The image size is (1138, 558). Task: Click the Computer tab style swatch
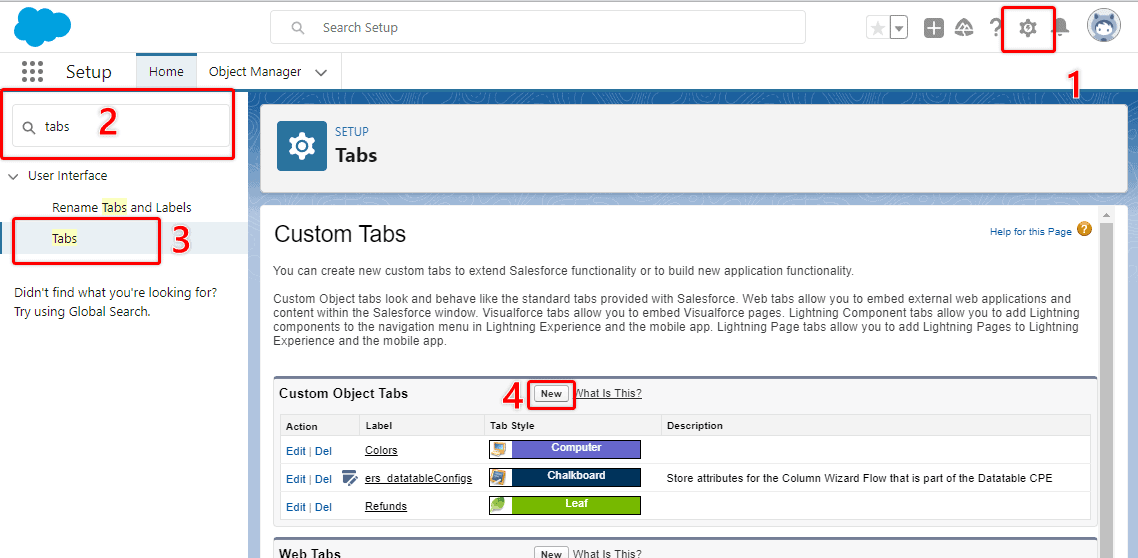(x=565, y=449)
